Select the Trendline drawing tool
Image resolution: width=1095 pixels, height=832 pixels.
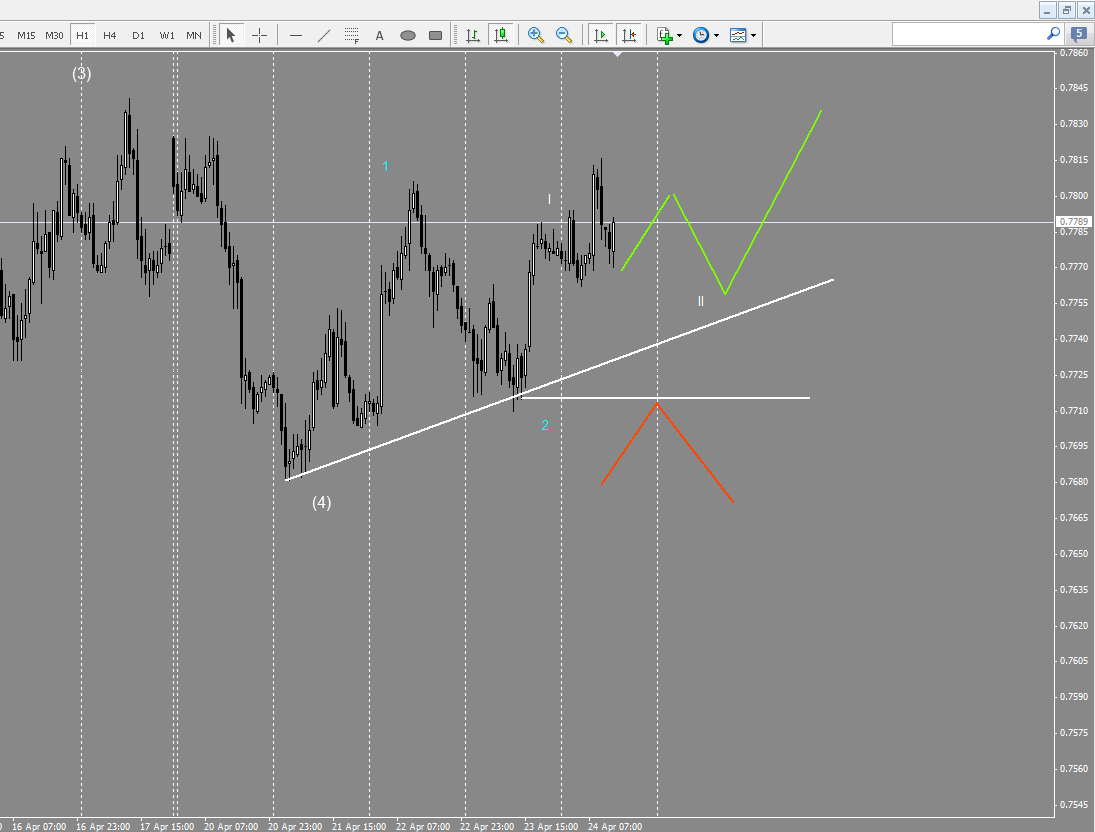[323, 35]
